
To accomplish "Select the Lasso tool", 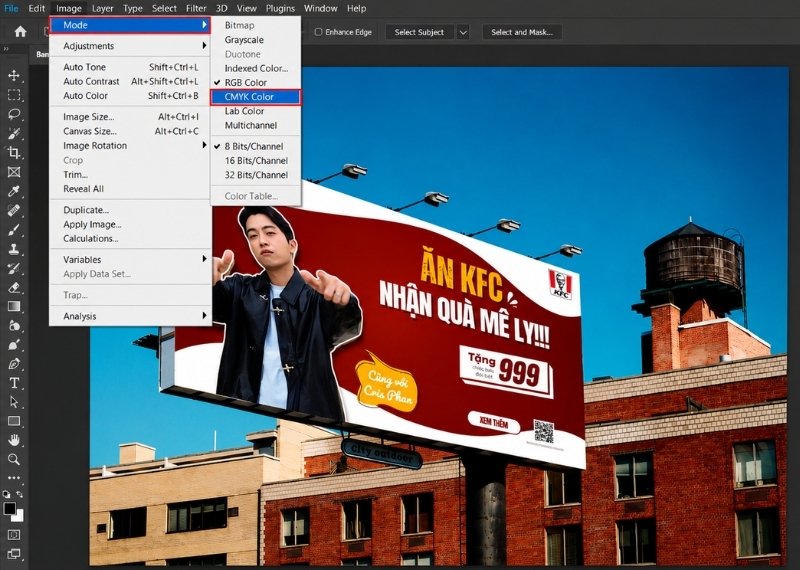I will (x=14, y=114).
